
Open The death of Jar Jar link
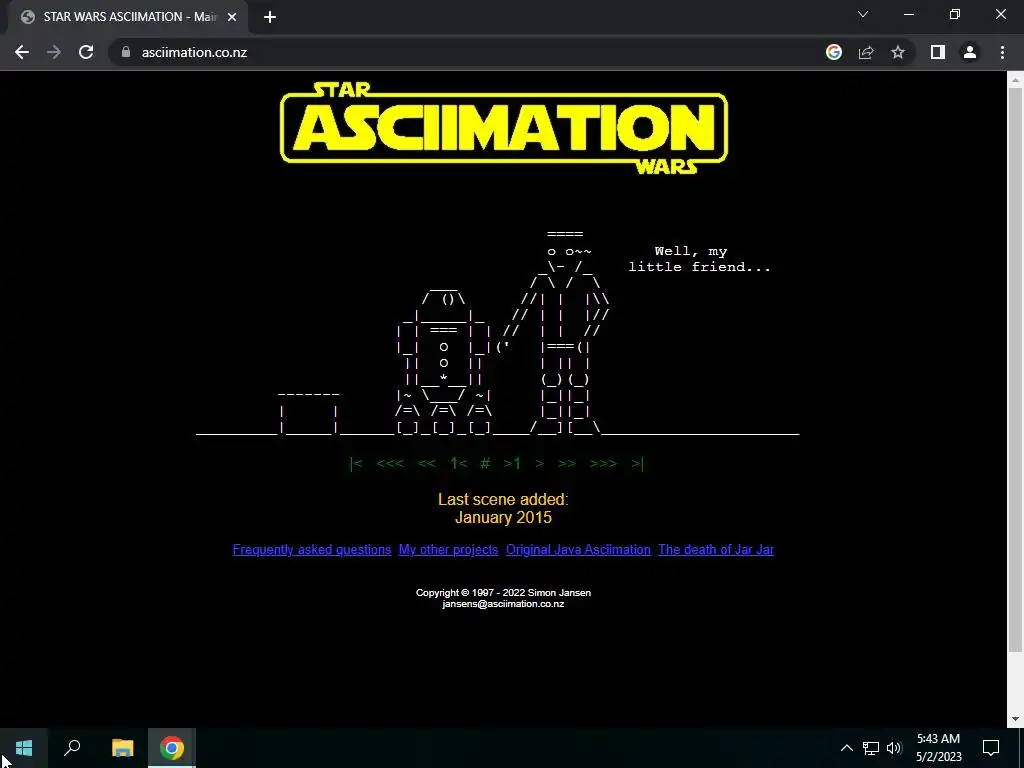point(716,550)
